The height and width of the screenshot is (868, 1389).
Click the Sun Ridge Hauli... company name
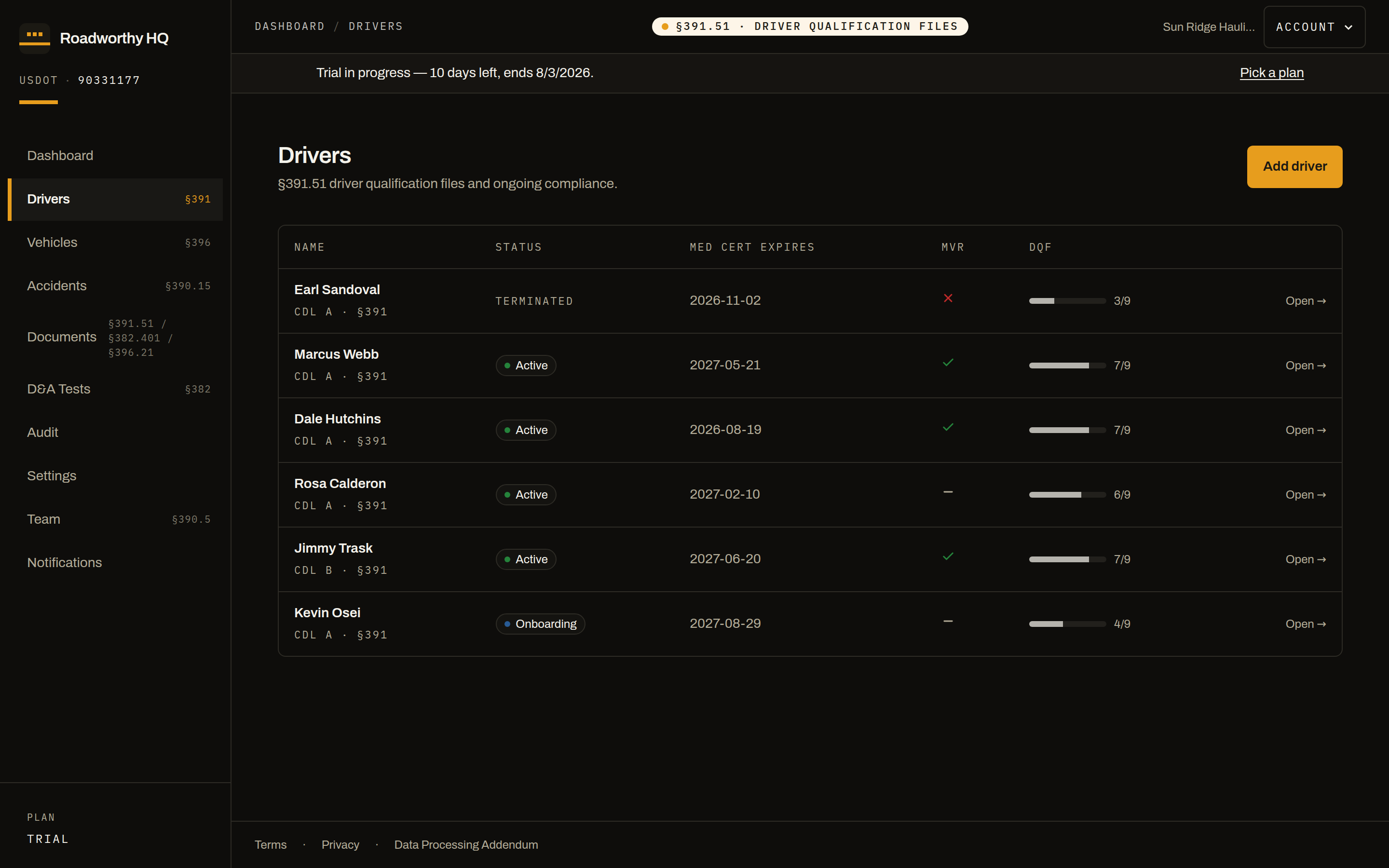coord(1208,27)
